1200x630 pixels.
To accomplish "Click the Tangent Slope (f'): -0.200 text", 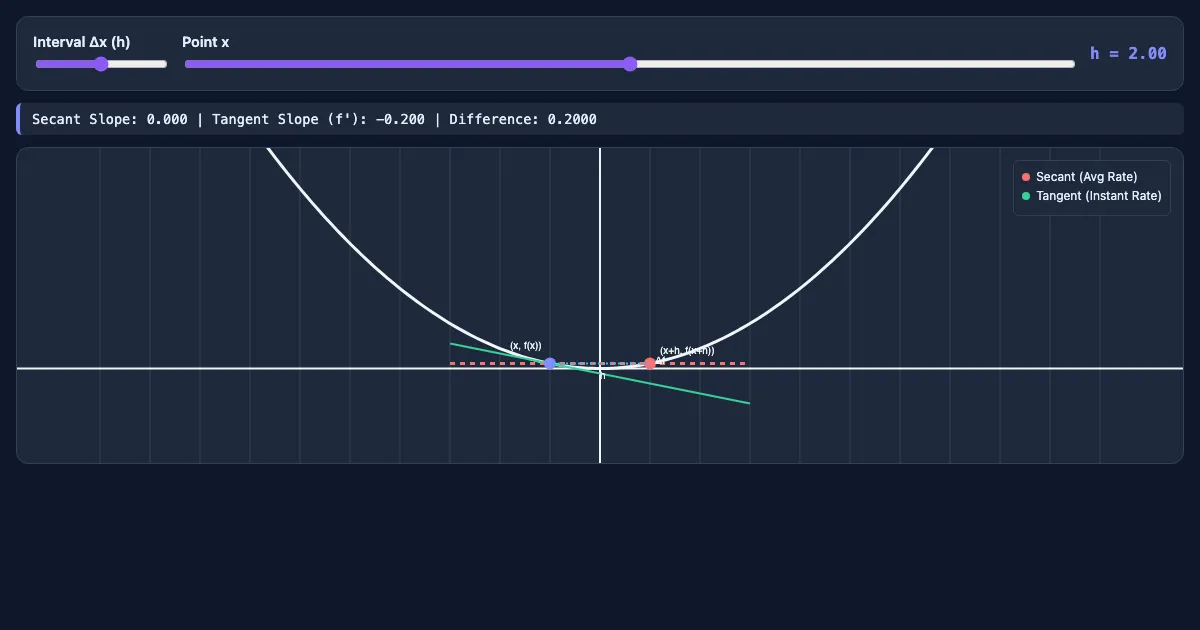I will click(318, 119).
